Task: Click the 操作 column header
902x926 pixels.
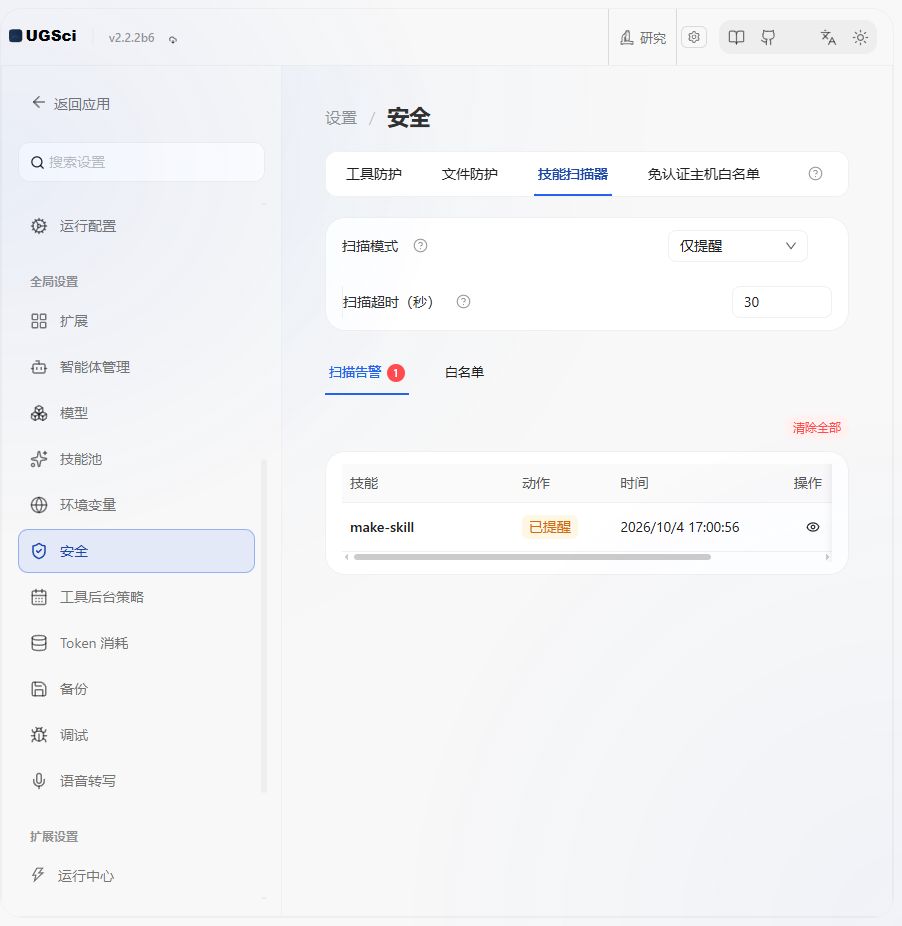Action: pos(807,484)
